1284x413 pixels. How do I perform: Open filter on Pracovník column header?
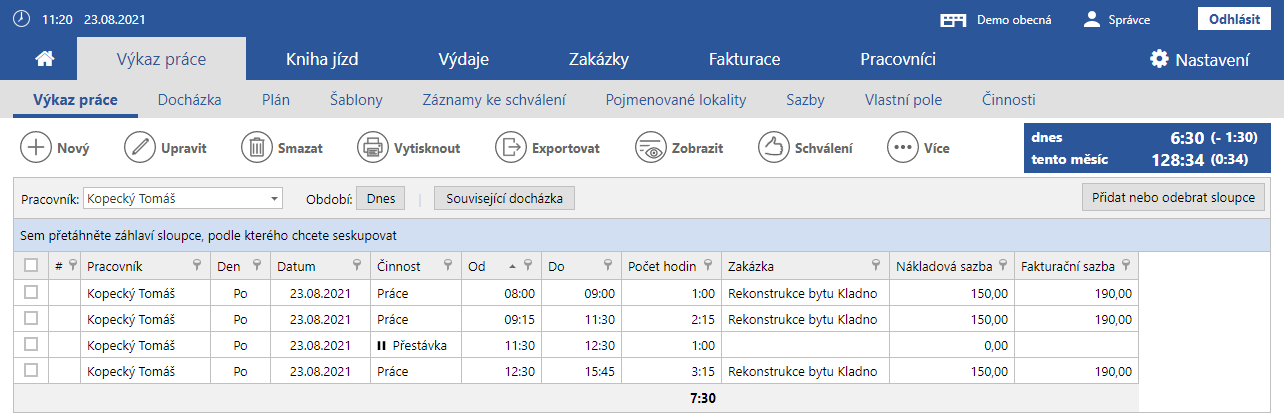point(197,265)
